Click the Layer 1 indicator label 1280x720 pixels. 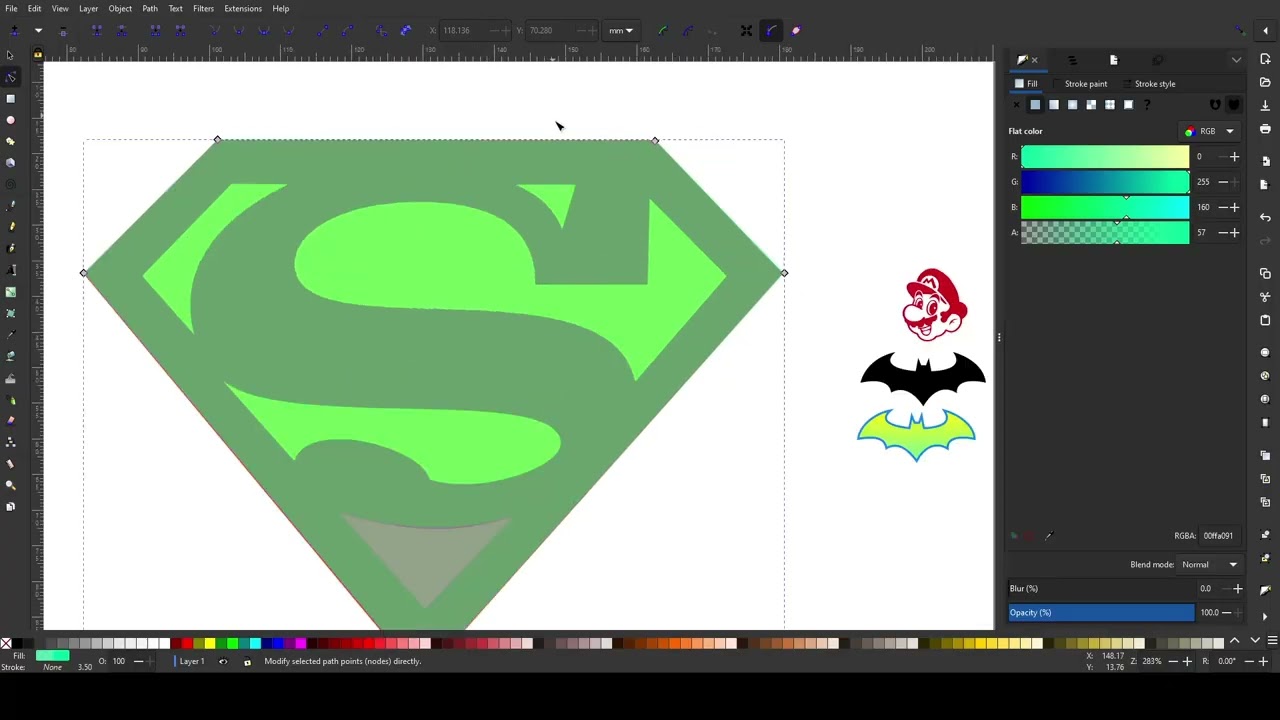(x=191, y=661)
